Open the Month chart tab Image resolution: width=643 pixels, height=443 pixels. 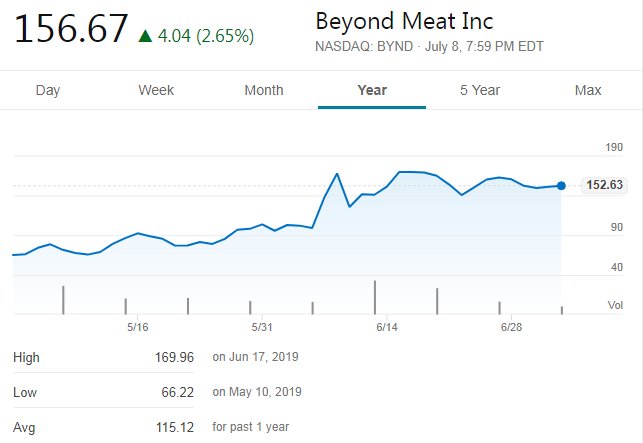(x=264, y=90)
